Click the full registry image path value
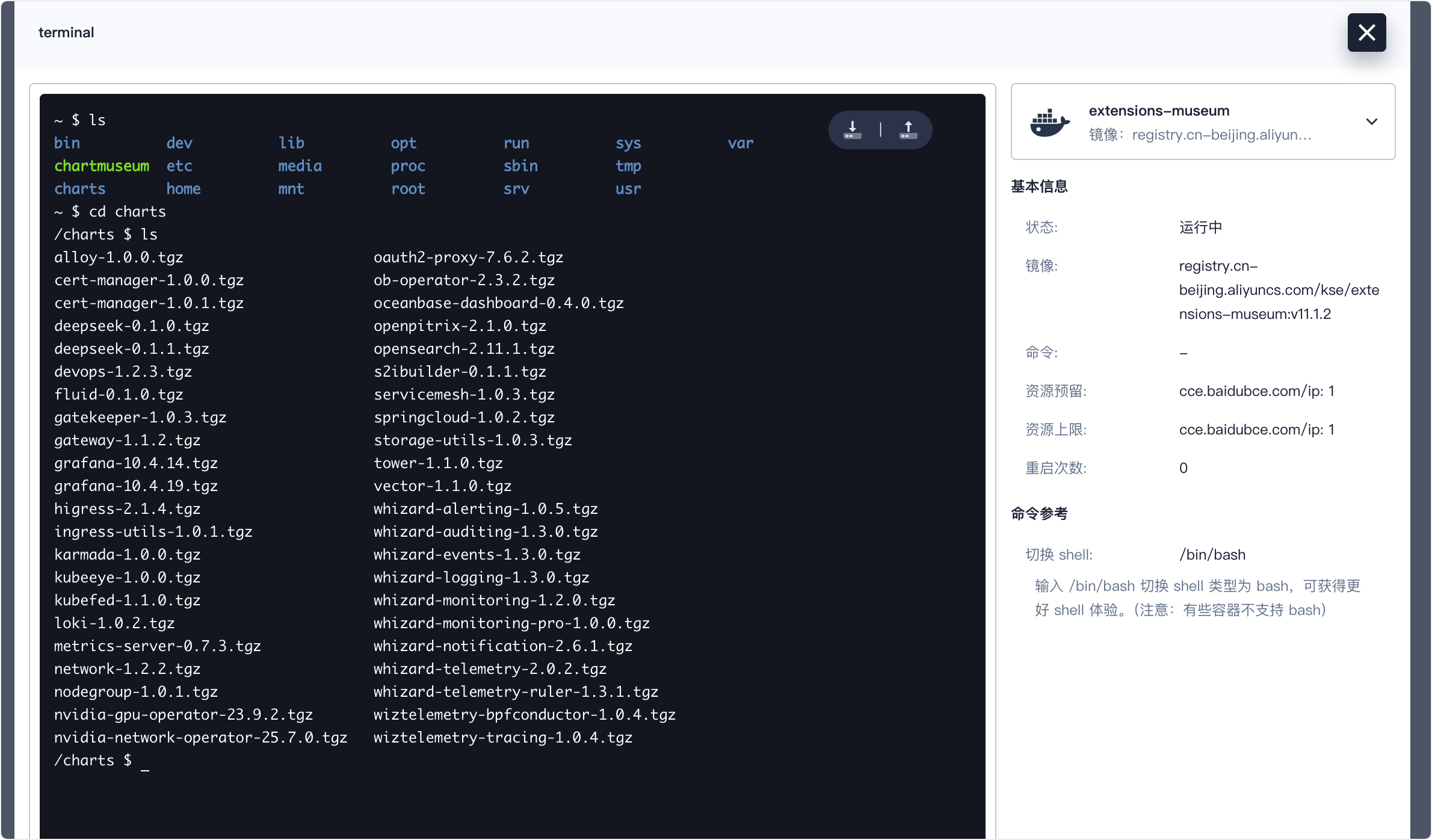This screenshot has width=1432, height=840. click(1278, 290)
